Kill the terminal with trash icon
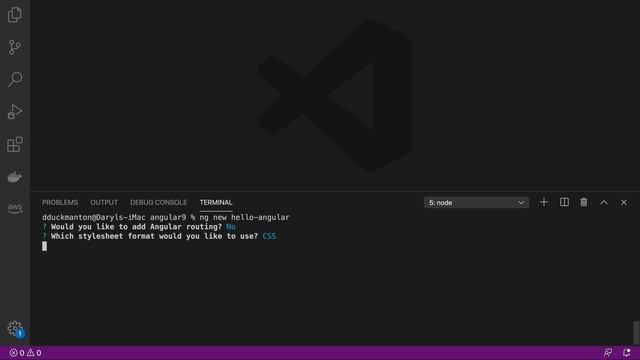The height and width of the screenshot is (360, 640). click(x=584, y=202)
